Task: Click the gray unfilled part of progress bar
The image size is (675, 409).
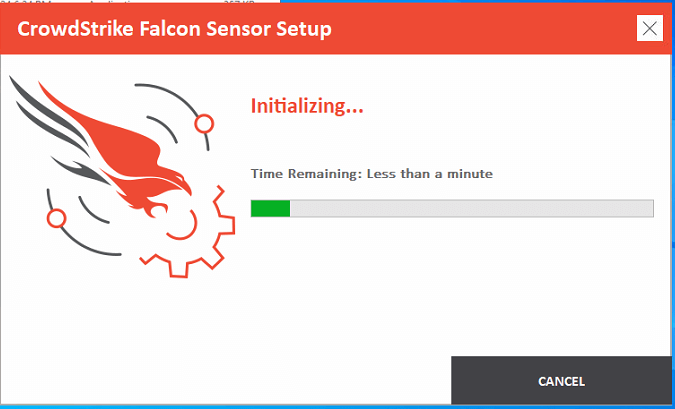Action: [471, 208]
